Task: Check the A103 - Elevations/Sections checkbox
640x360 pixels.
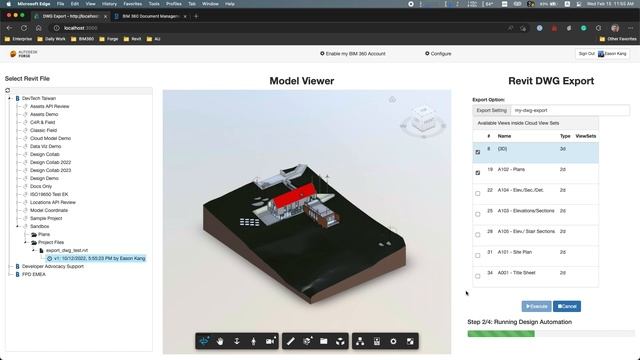Action: (x=478, y=214)
